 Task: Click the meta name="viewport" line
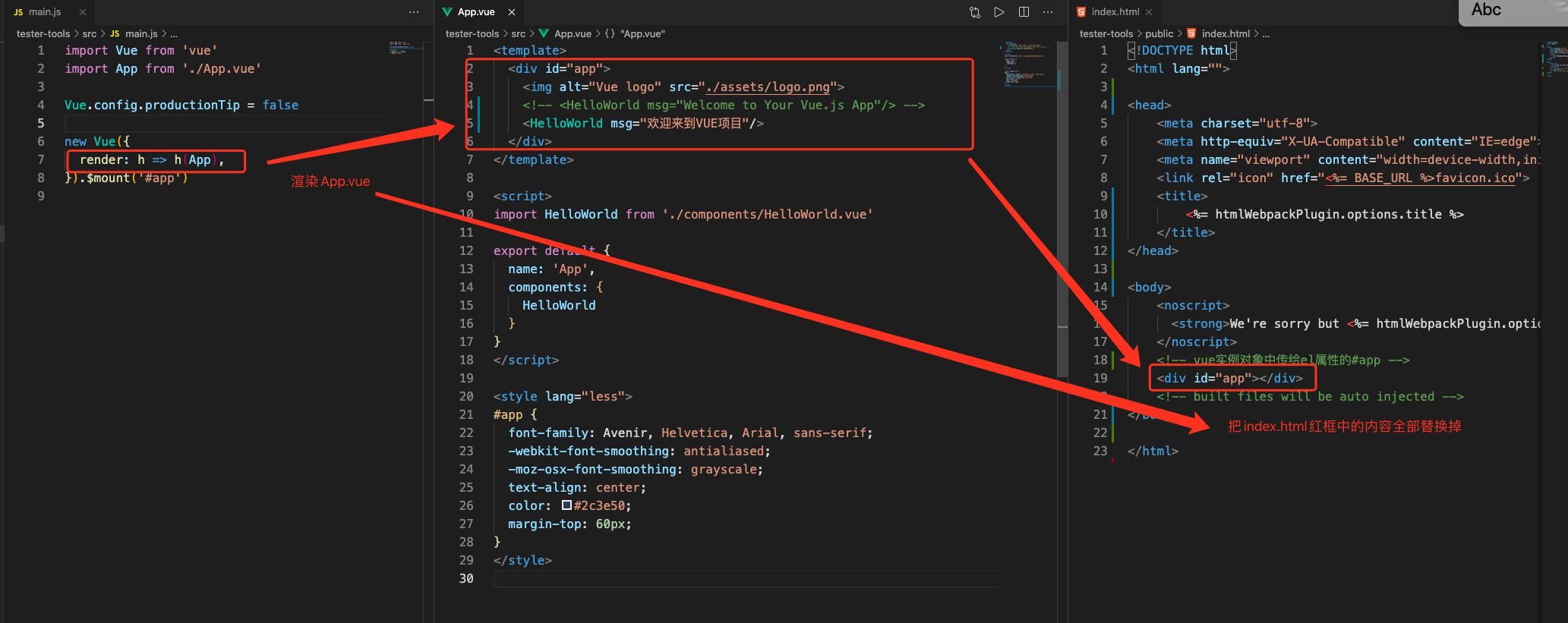point(1349,159)
